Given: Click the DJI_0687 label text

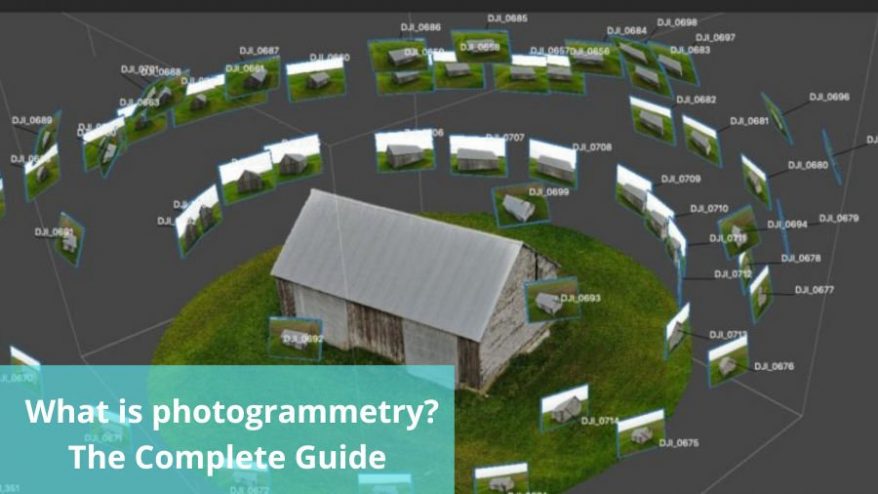Looking at the screenshot, I should point(259,50).
